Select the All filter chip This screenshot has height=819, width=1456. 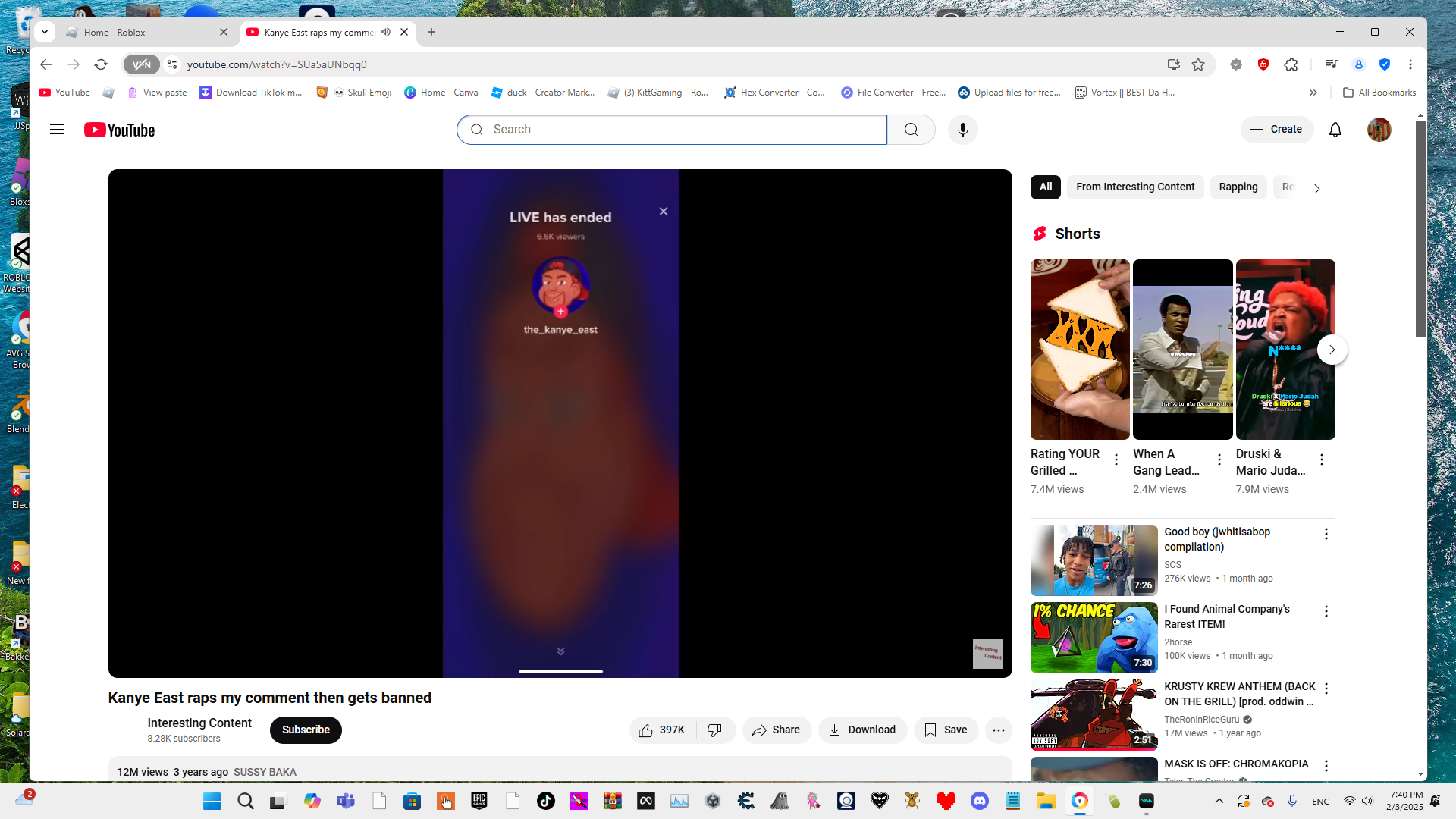[x=1046, y=187]
